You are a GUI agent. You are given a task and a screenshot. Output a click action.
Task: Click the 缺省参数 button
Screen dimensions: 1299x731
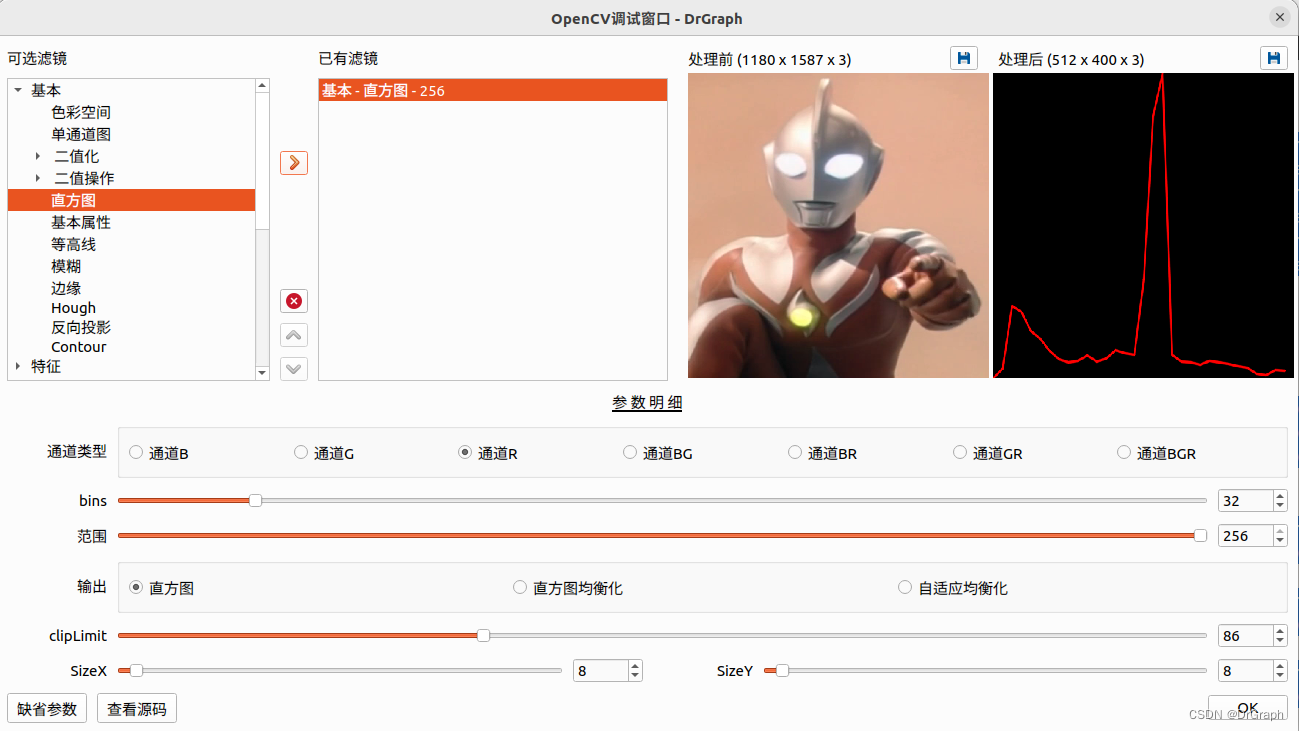tap(47, 708)
